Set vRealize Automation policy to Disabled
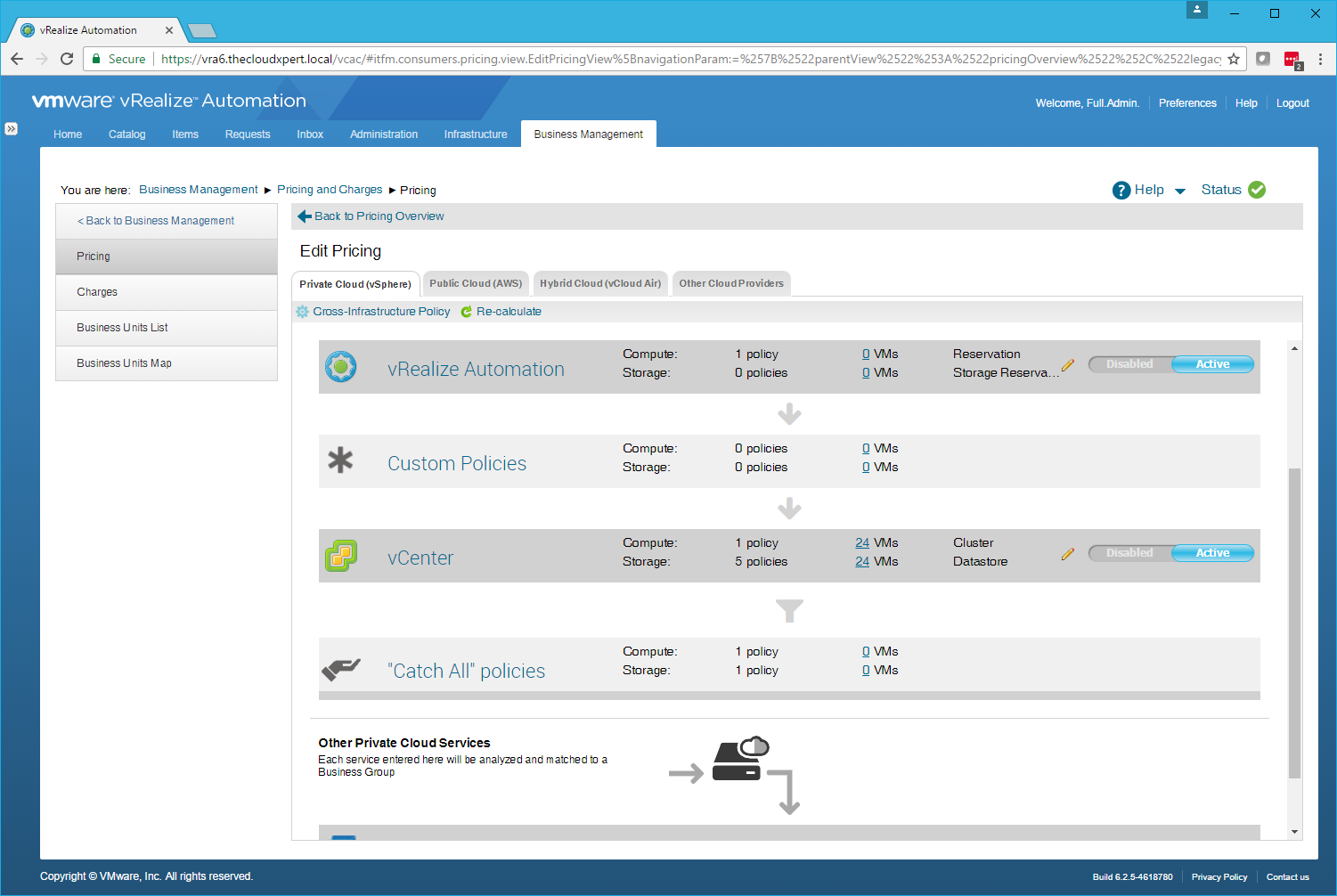The width and height of the screenshot is (1337, 896). click(1129, 364)
